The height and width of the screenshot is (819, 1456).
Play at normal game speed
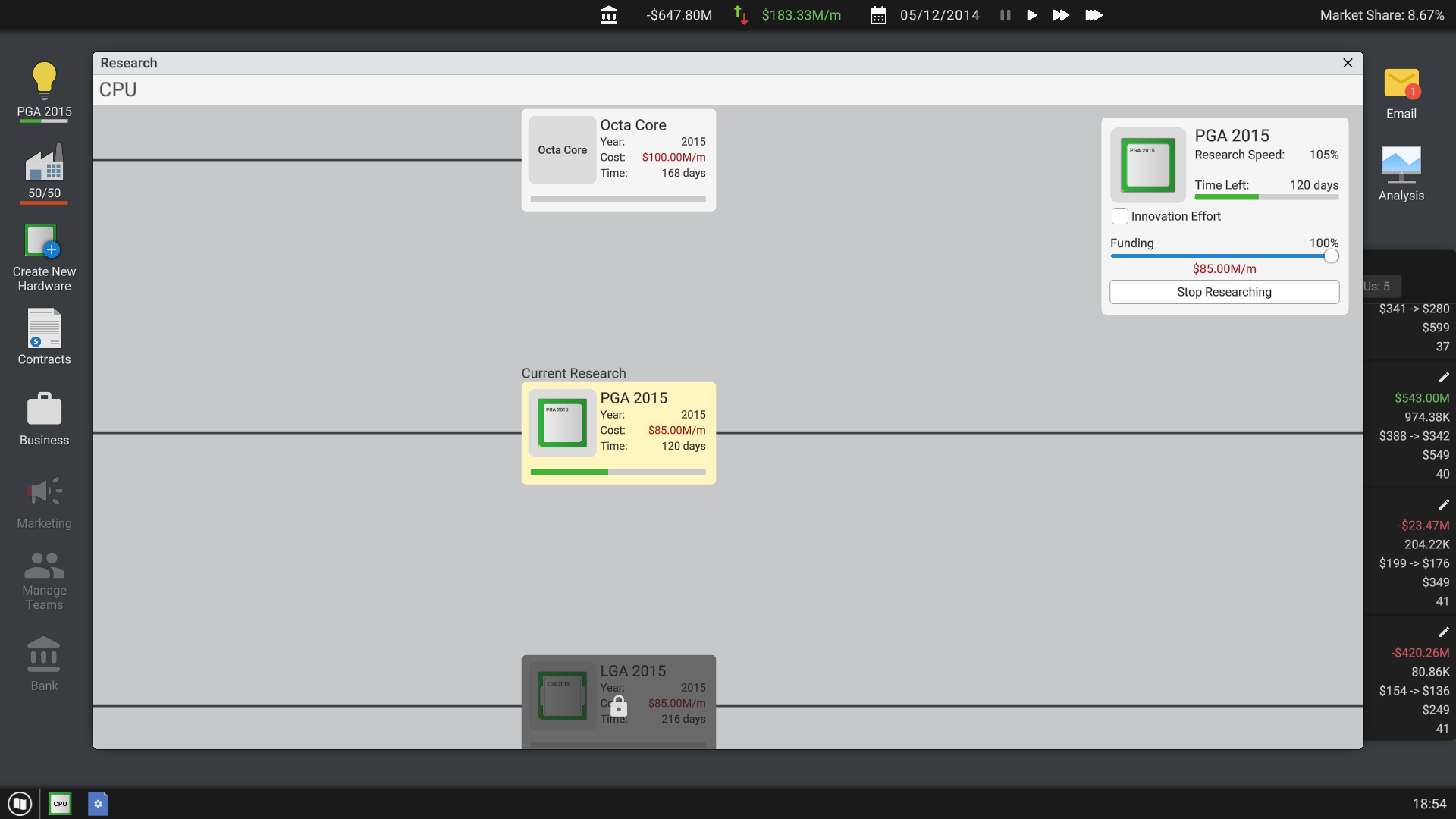point(1031,15)
